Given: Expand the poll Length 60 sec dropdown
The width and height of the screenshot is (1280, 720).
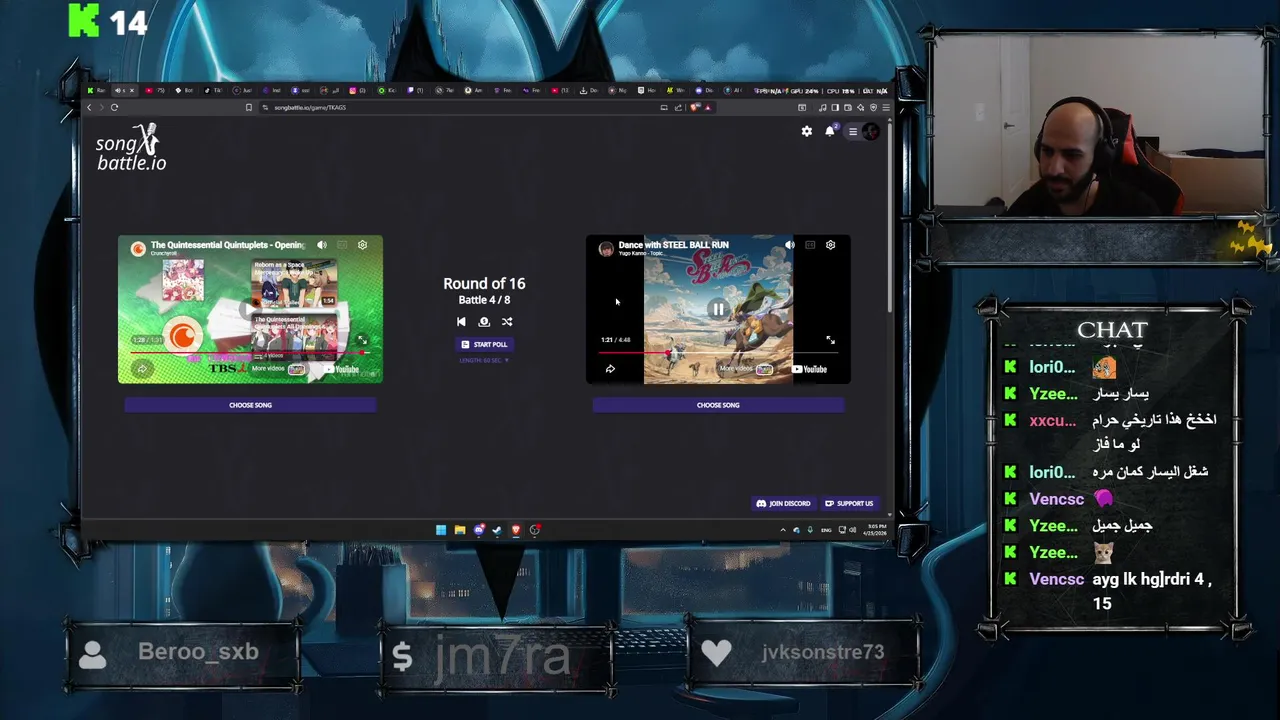Looking at the screenshot, I should pyautogui.click(x=484, y=360).
